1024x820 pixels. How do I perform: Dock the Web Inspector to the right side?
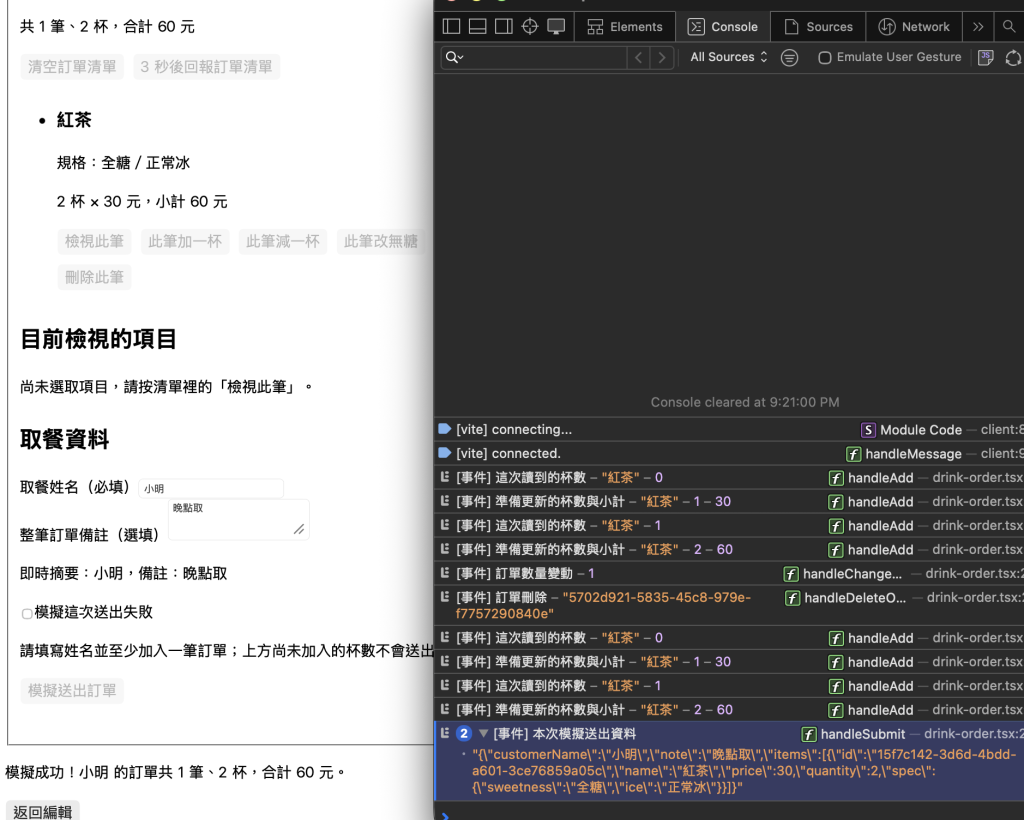(x=504, y=27)
